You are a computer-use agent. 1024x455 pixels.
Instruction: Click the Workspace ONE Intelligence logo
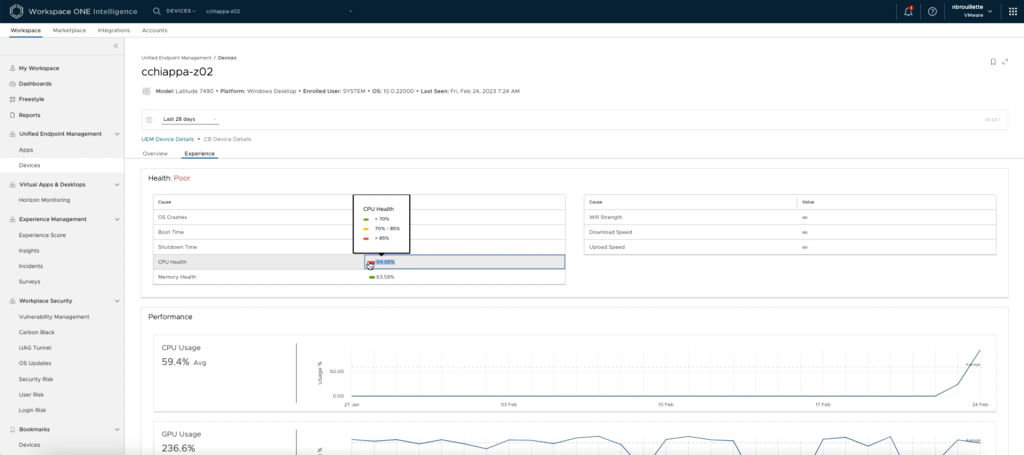coord(16,12)
